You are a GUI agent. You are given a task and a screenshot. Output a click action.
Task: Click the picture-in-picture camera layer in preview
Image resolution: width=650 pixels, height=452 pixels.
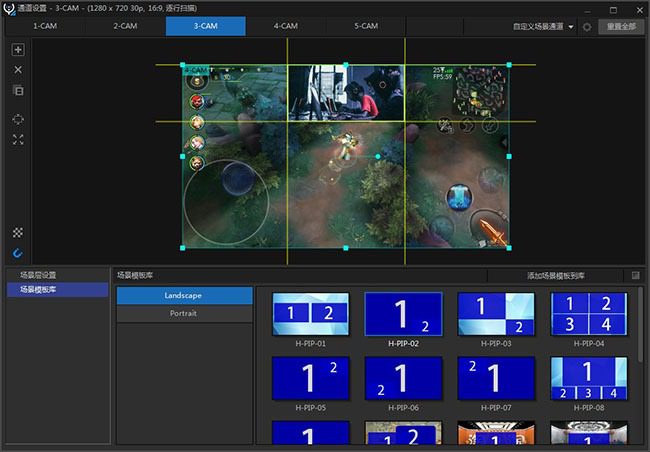tap(346, 93)
